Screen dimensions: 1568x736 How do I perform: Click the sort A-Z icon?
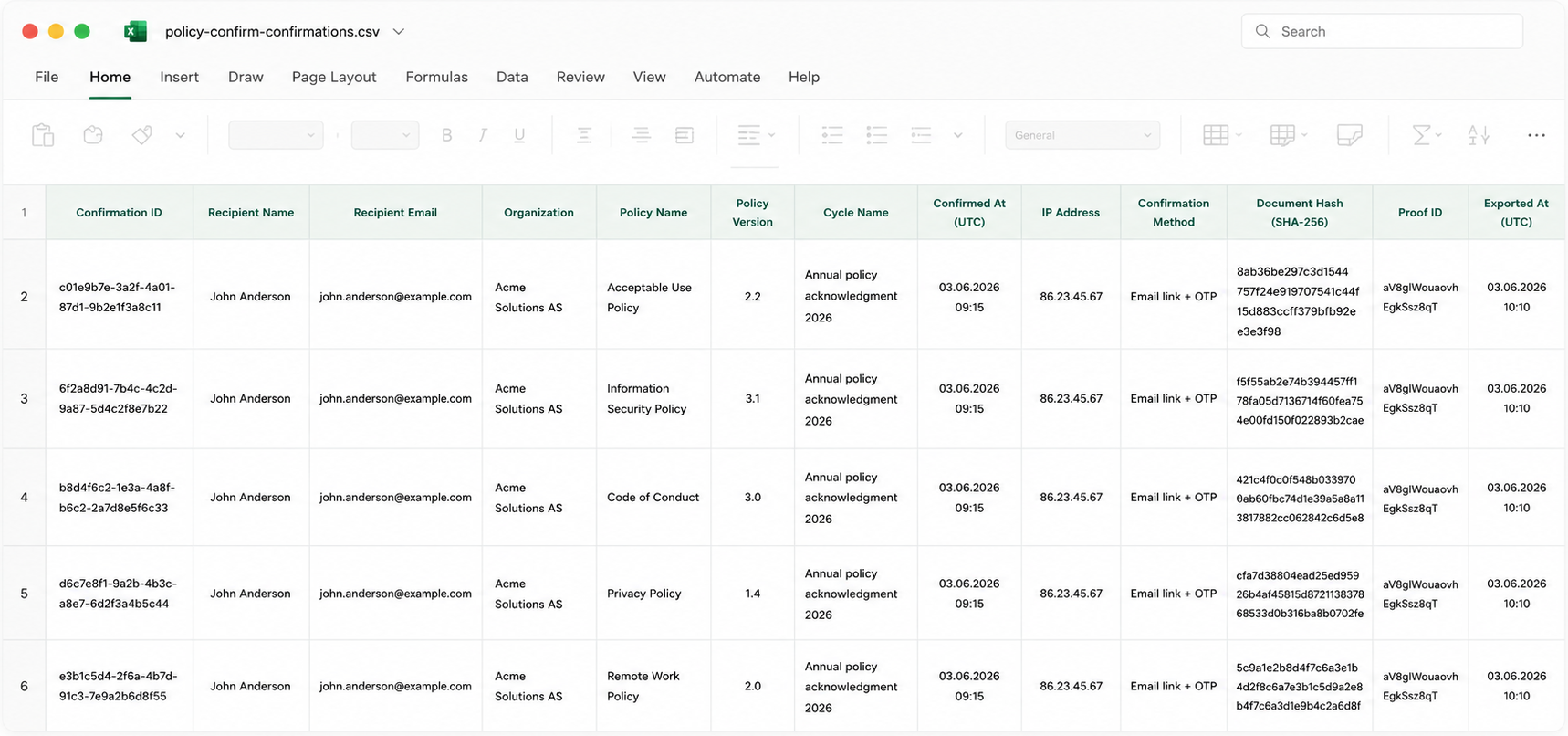tap(1479, 135)
